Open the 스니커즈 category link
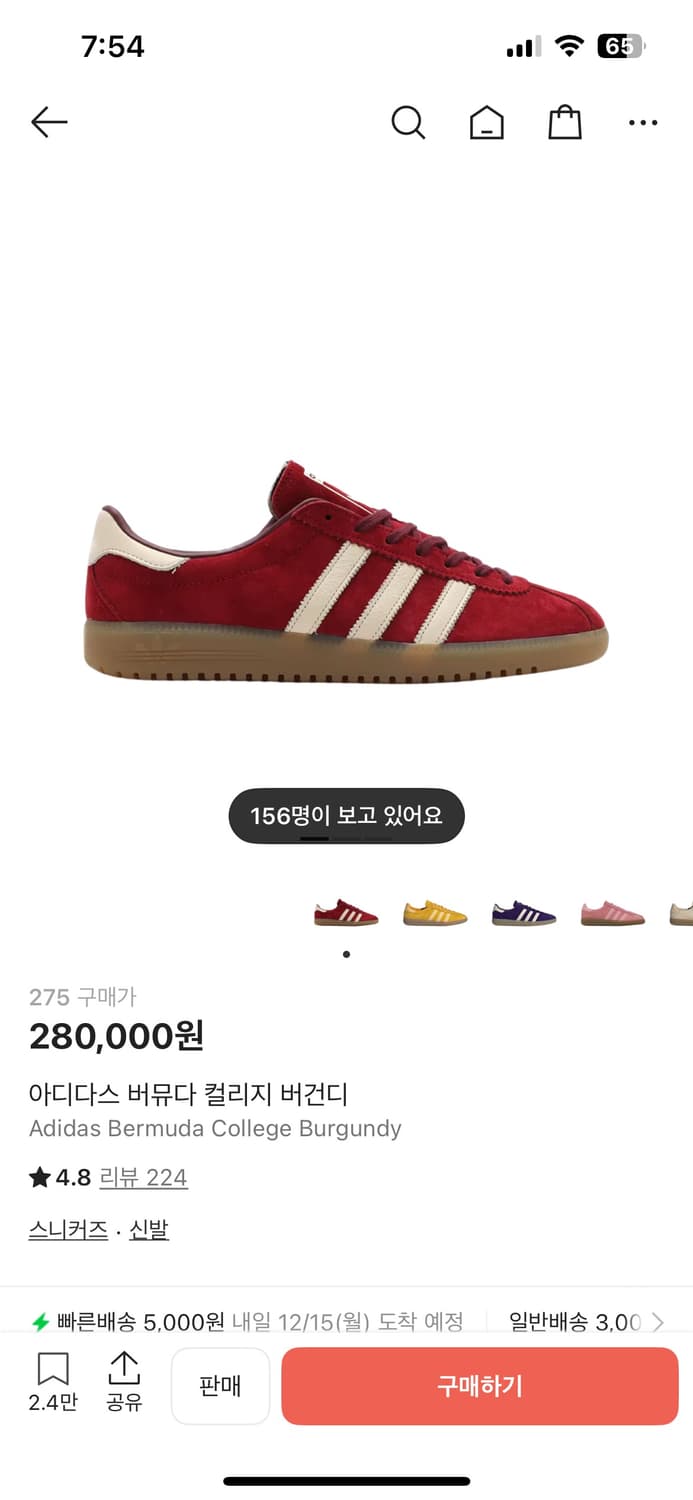 click(x=68, y=1230)
